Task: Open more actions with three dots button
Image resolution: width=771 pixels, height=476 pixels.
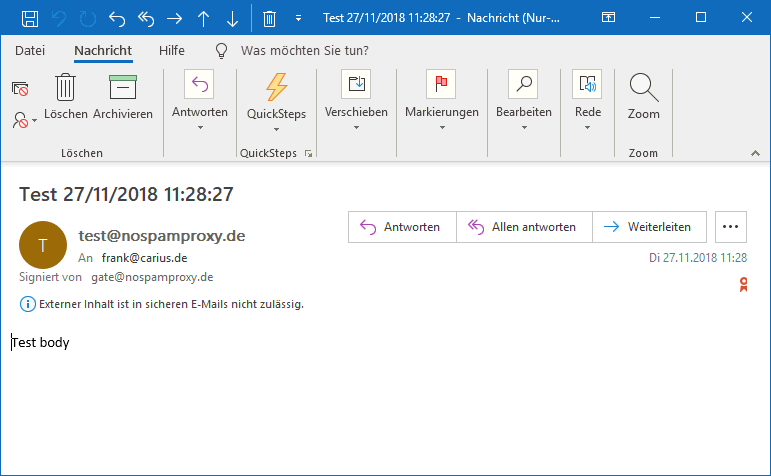Action: [731, 227]
